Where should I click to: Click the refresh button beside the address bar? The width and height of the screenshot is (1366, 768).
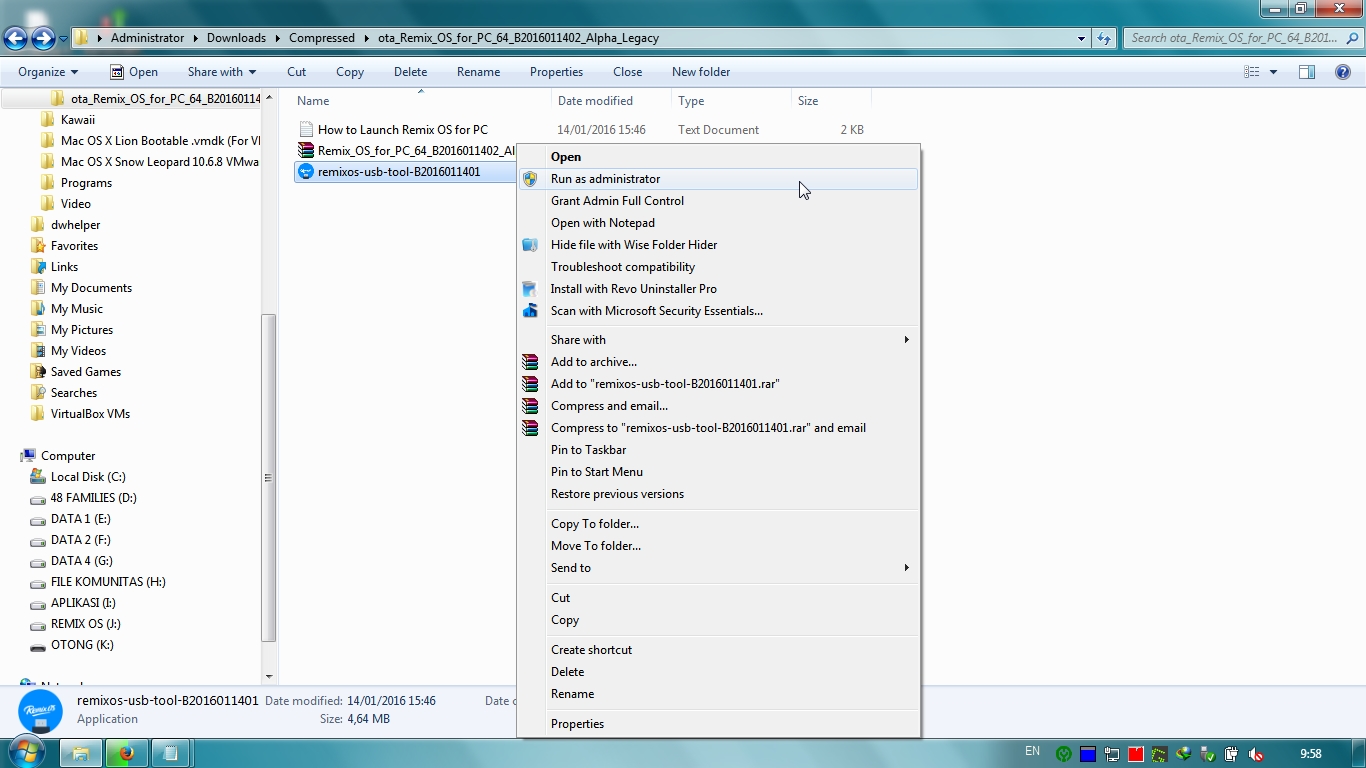(x=1104, y=38)
